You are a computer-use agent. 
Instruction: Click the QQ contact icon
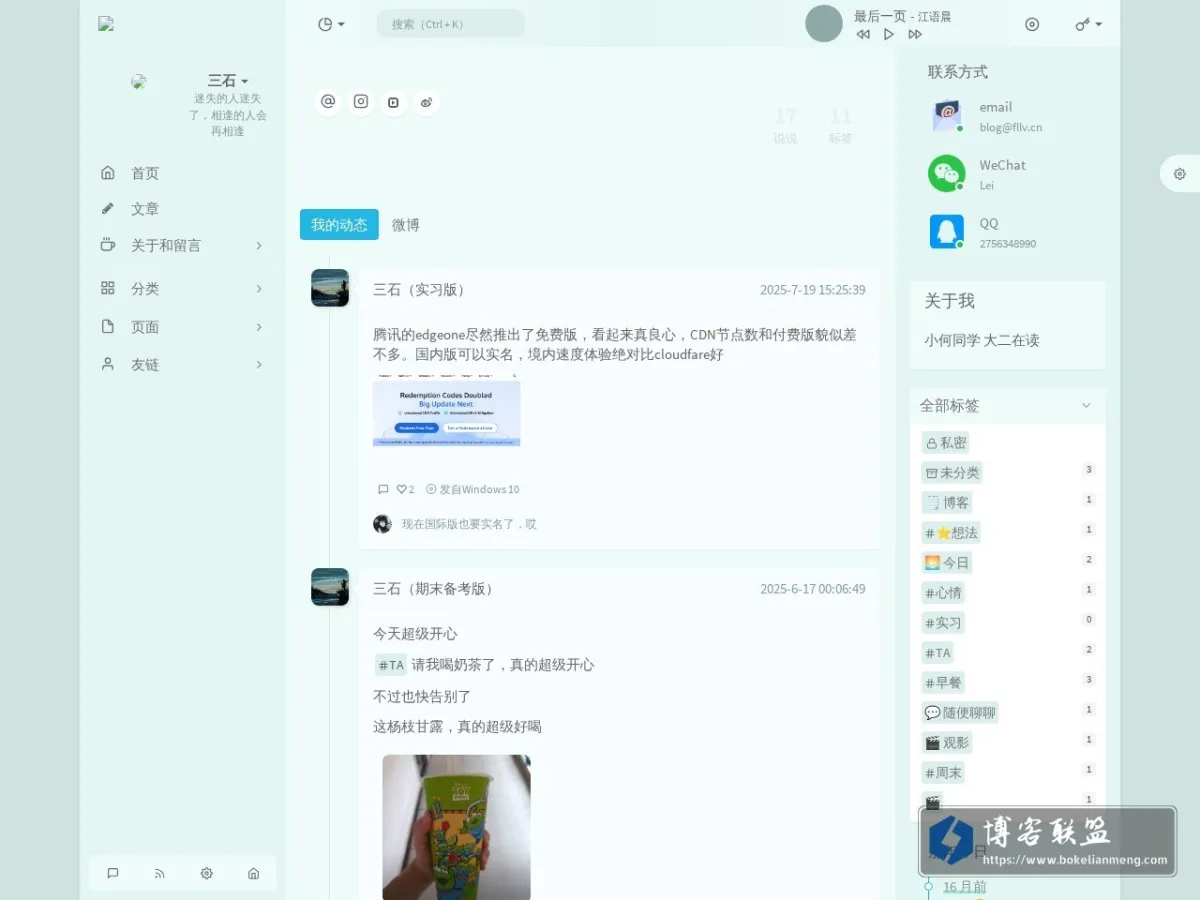coord(946,232)
